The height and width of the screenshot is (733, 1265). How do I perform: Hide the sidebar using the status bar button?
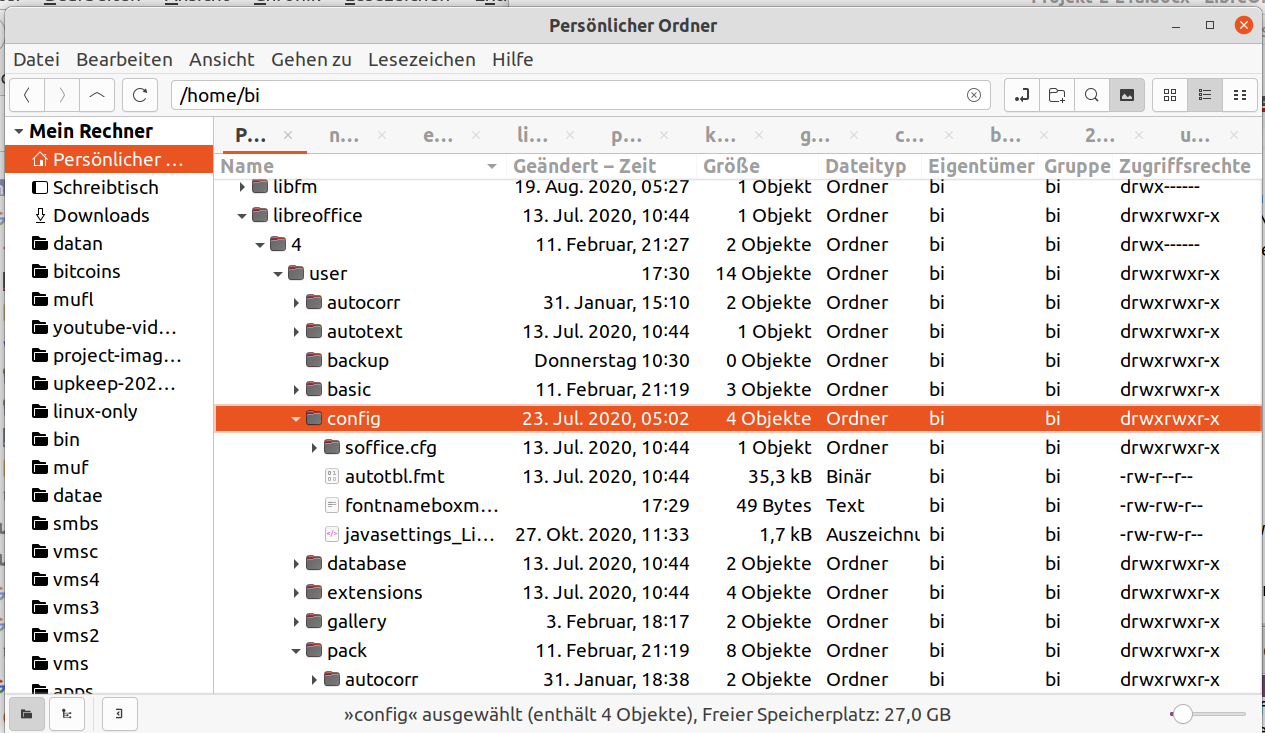pos(119,714)
